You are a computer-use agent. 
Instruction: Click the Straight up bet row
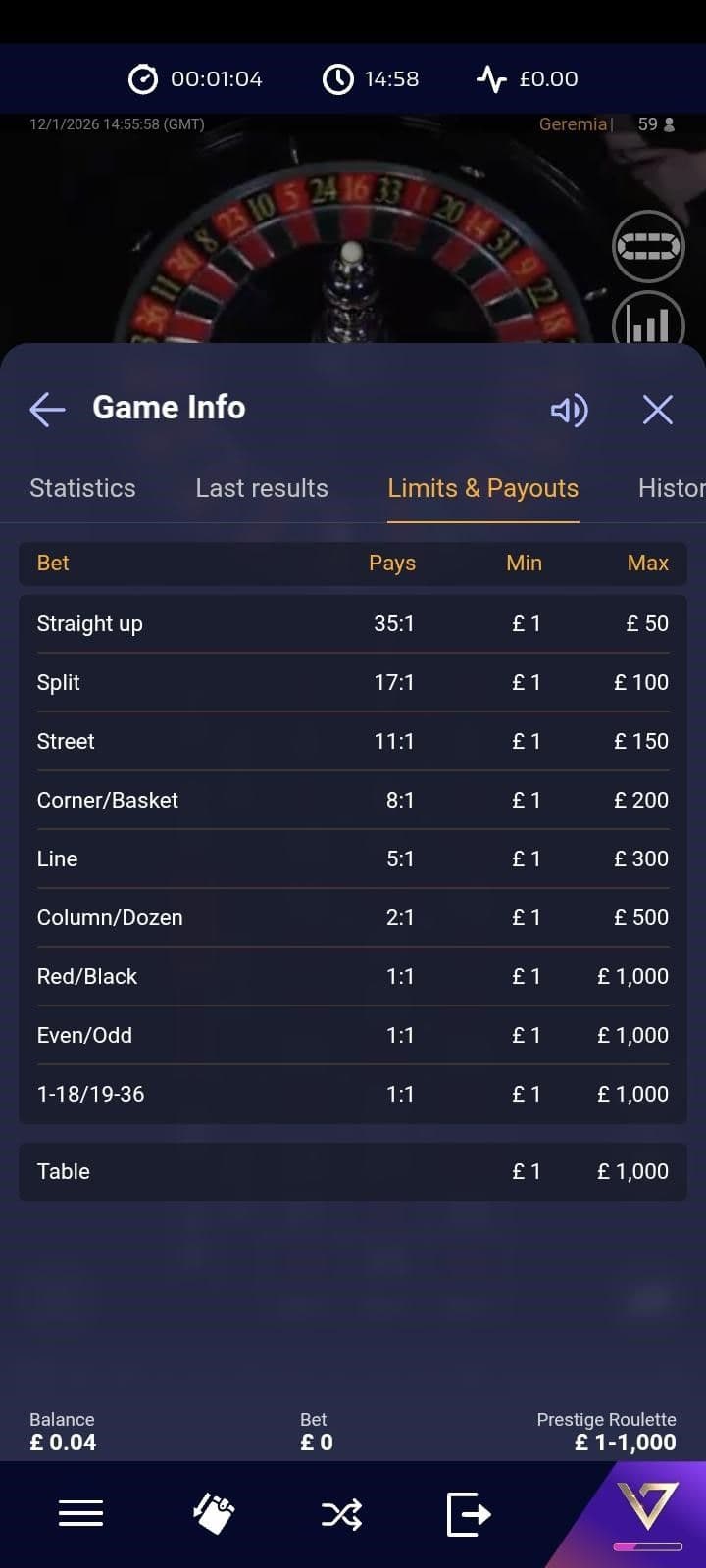[x=353, y=623]
